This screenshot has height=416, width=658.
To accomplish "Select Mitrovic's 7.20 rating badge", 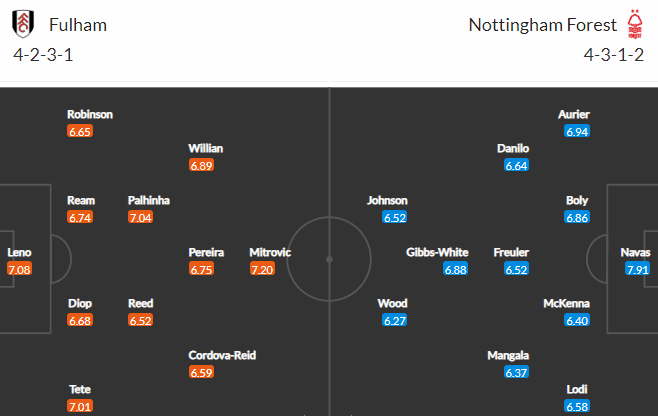I will (262, 269).
